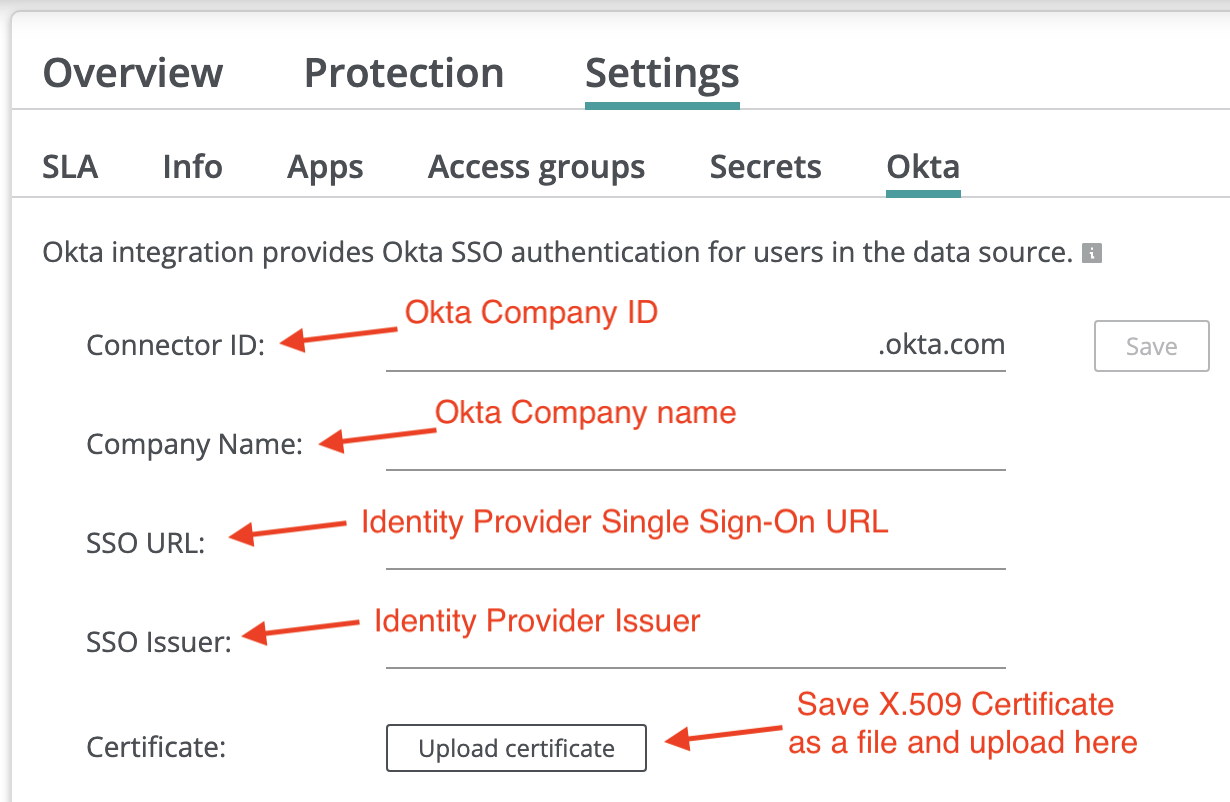1230x802 pixels.
Task: Click the 'Certificate:' label
Action: coord(157,747)
